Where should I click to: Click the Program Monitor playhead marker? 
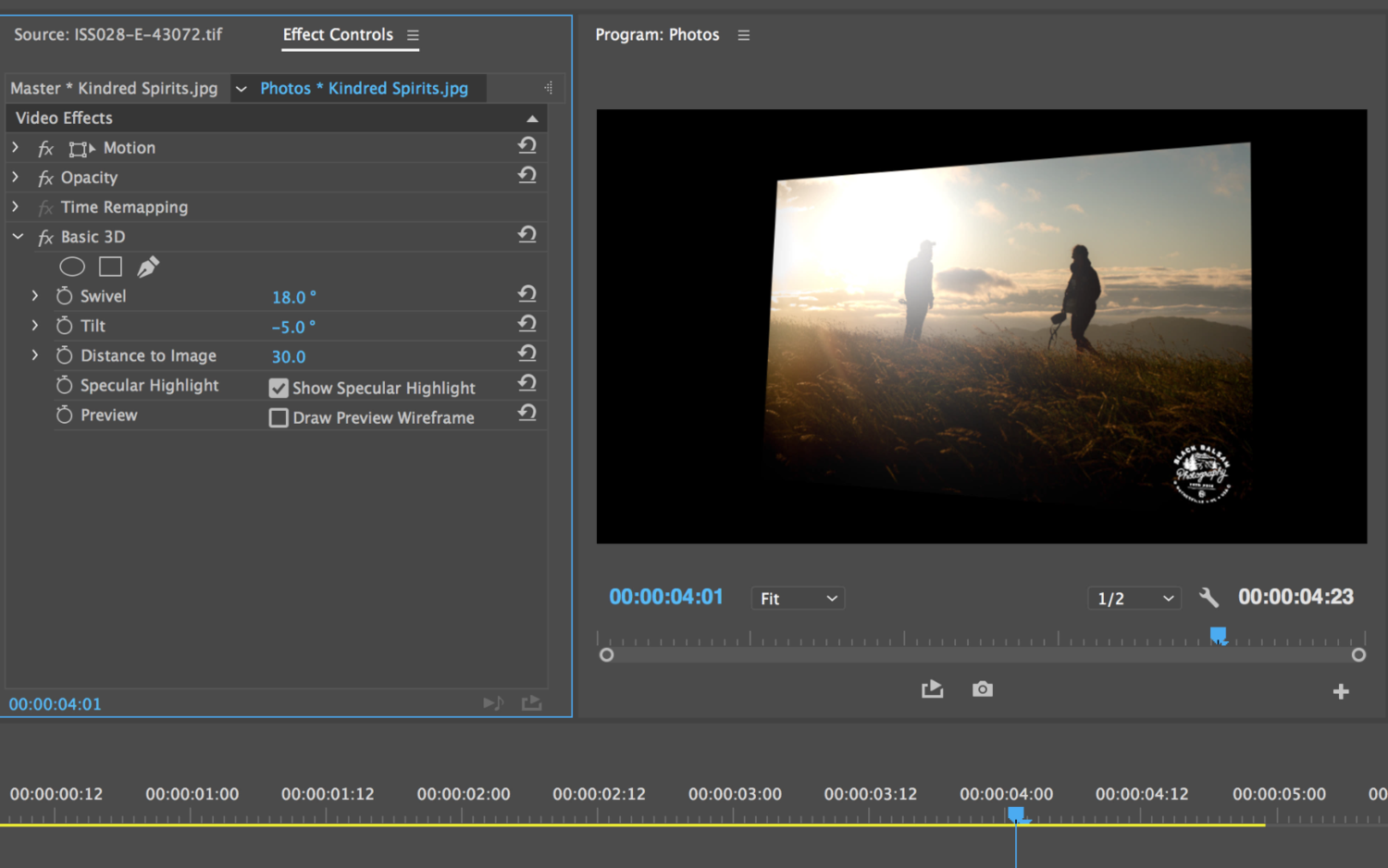(x=1219, y=635)
